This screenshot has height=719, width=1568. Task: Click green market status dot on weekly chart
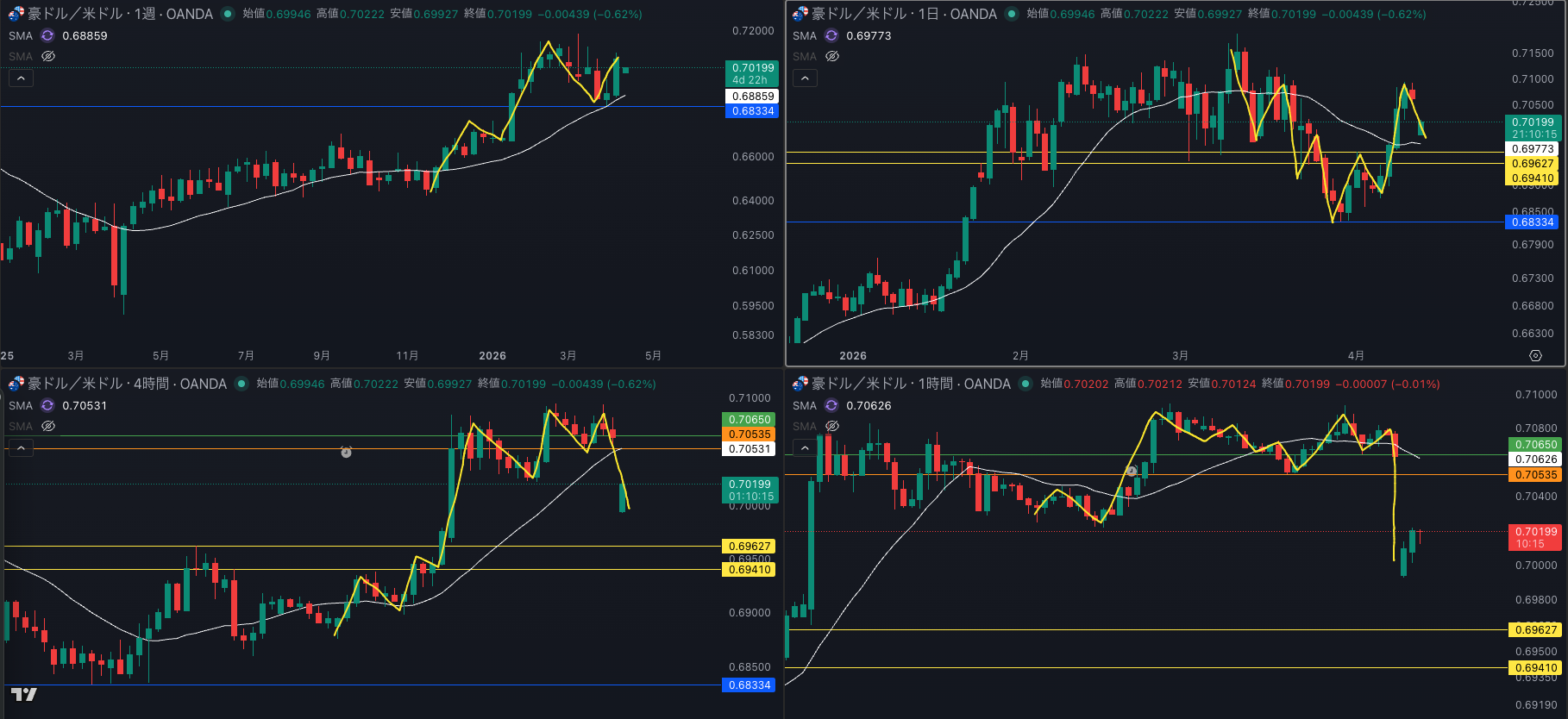(x=228, y=14)
